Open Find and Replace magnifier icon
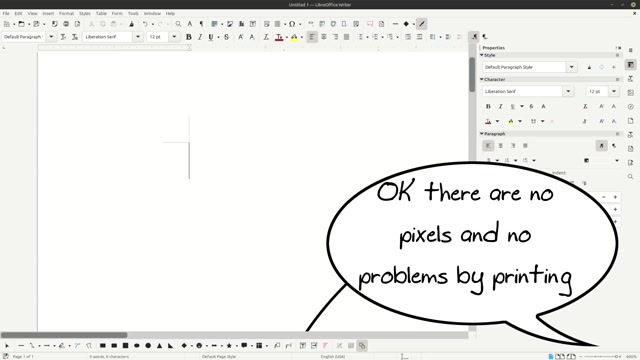 [x=178, y=24]
